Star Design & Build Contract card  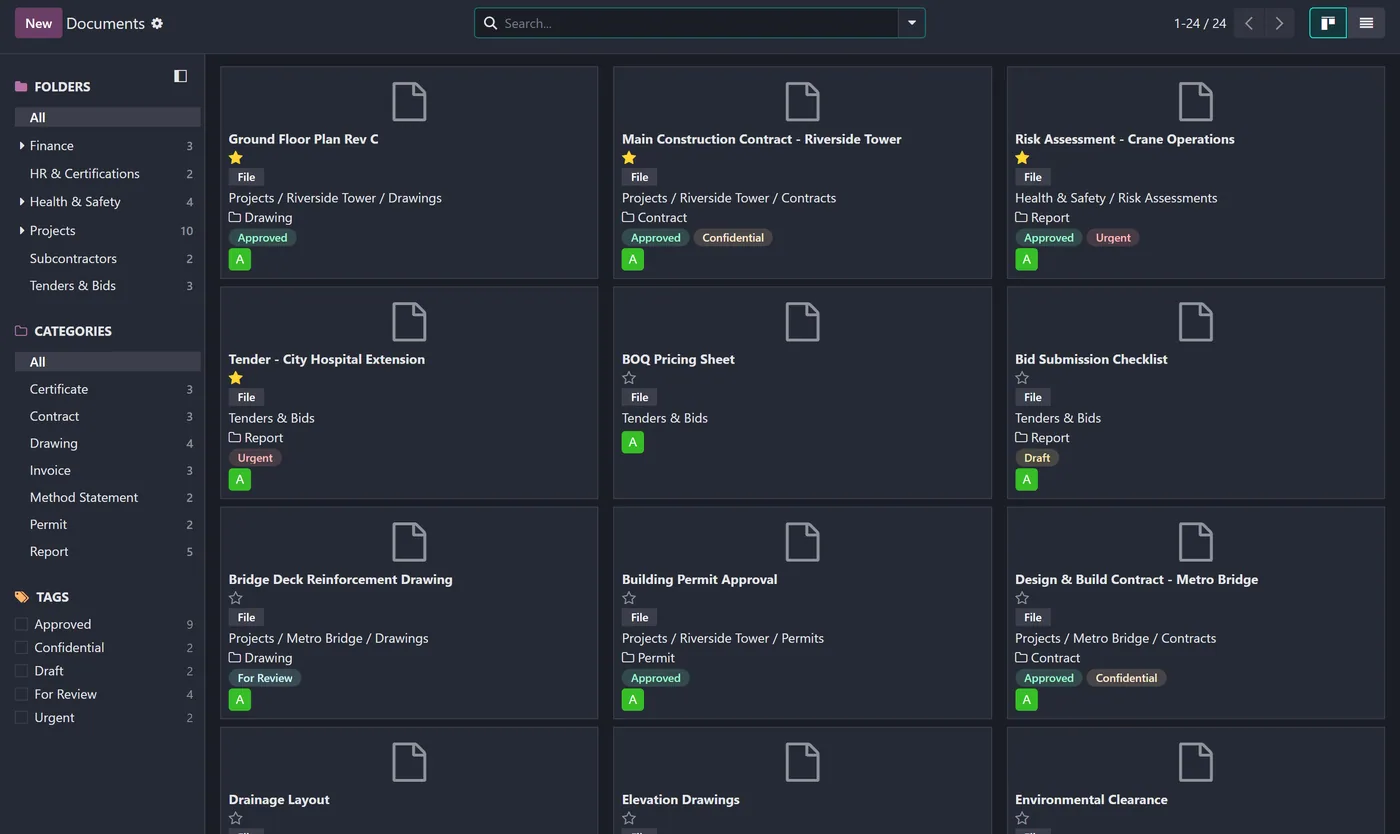[1022, 598]
